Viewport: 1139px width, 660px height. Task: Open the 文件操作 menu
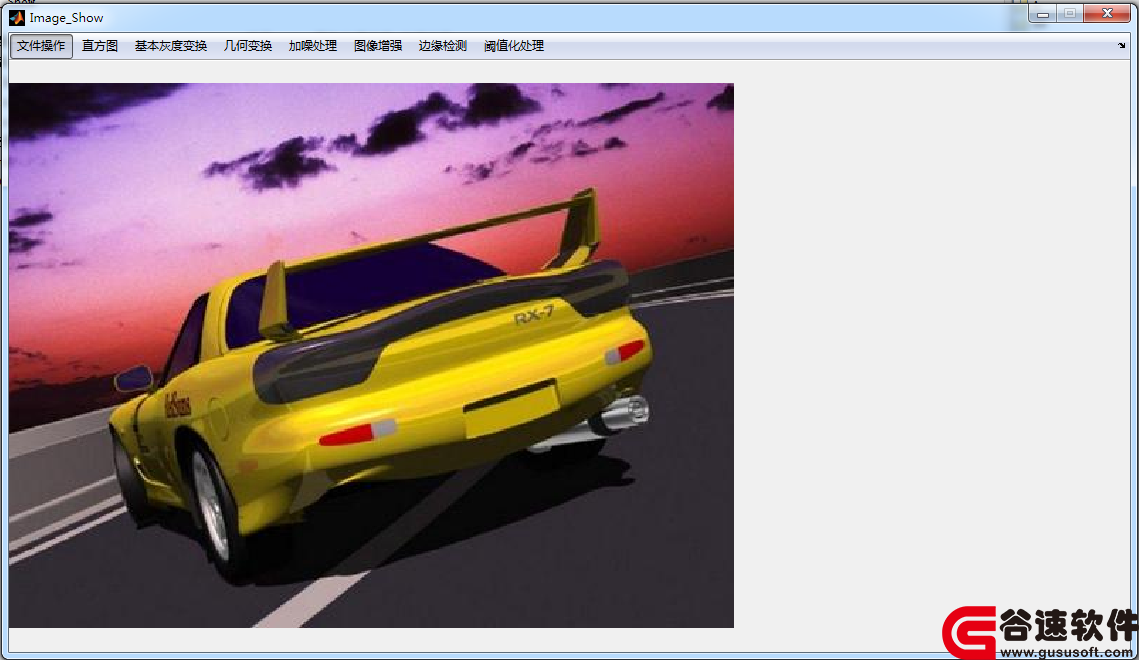(x=41, y=46)
